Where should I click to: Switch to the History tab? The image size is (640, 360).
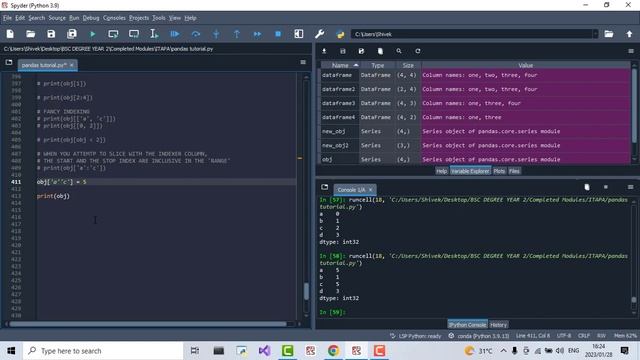[x=498, y=325]
